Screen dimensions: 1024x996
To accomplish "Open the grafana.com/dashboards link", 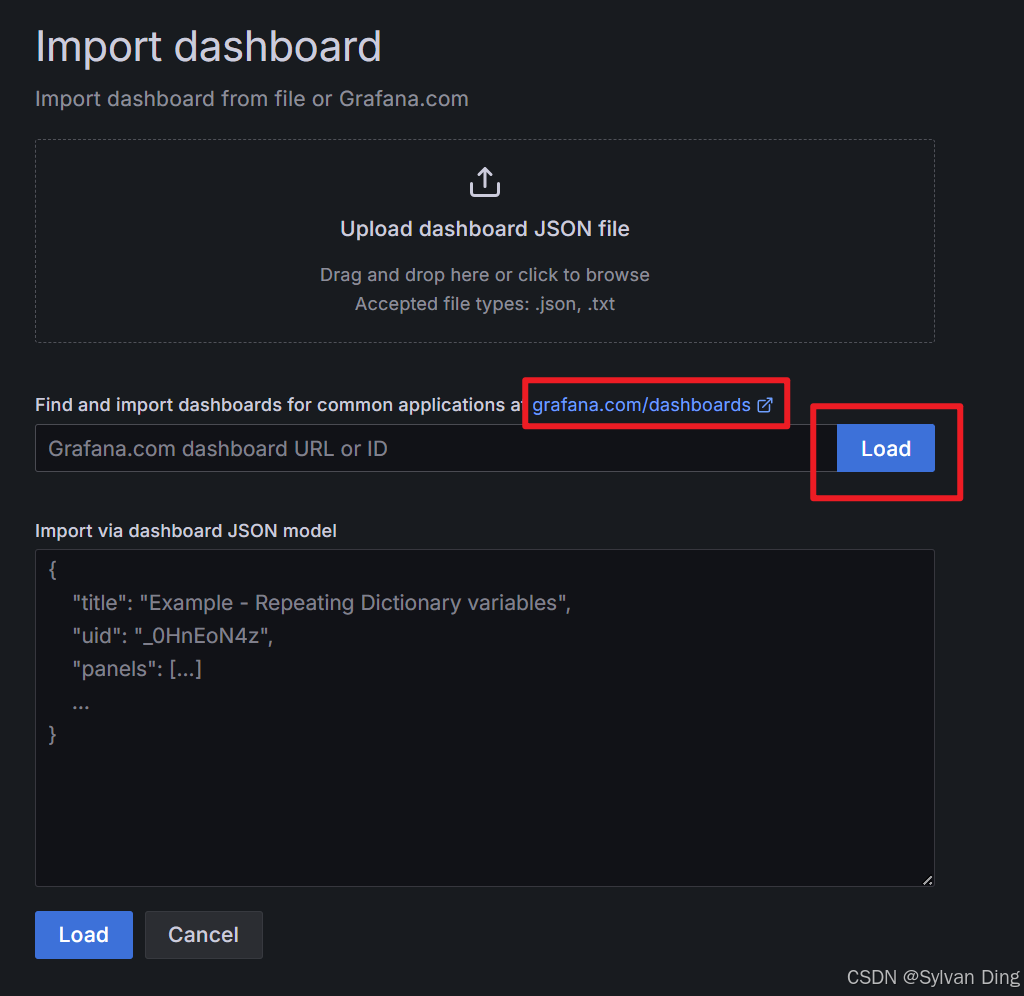I will (641, 405).
